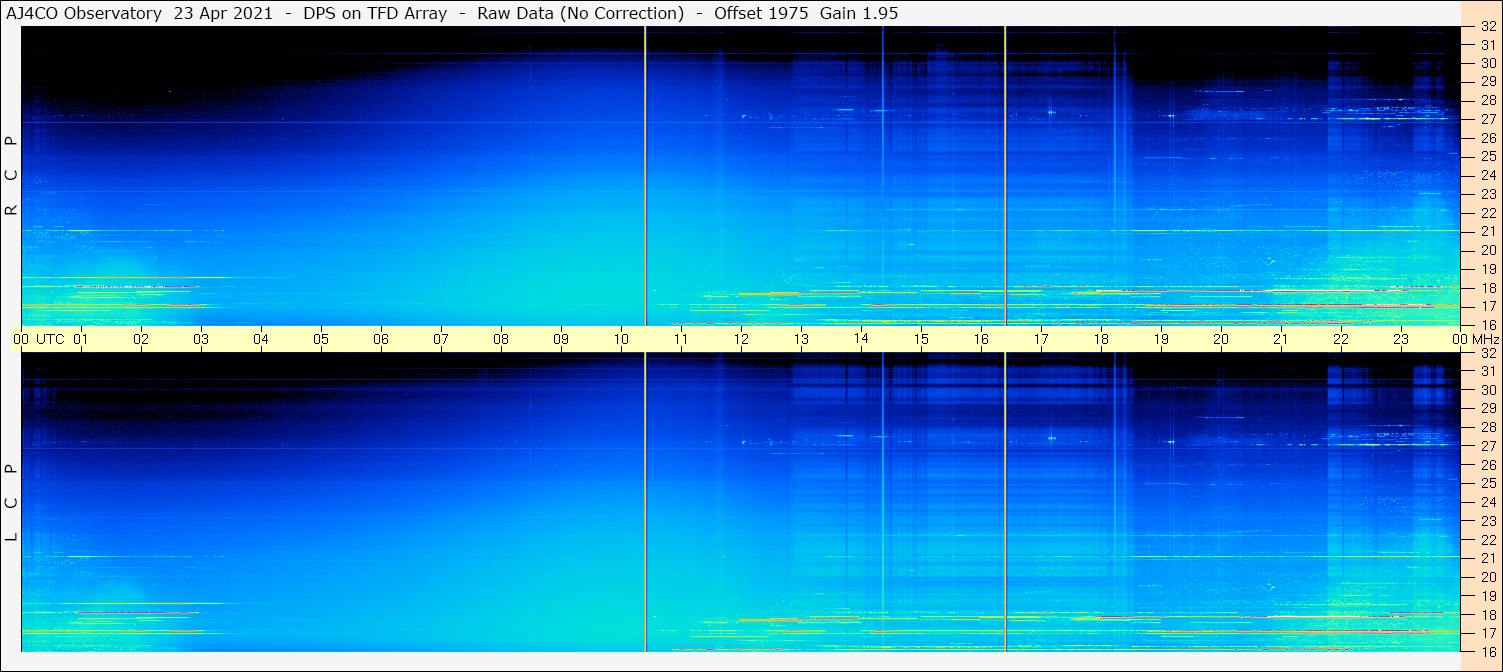Click the '19' hour label on the time axis
1503x672 pixels.
1161,339
